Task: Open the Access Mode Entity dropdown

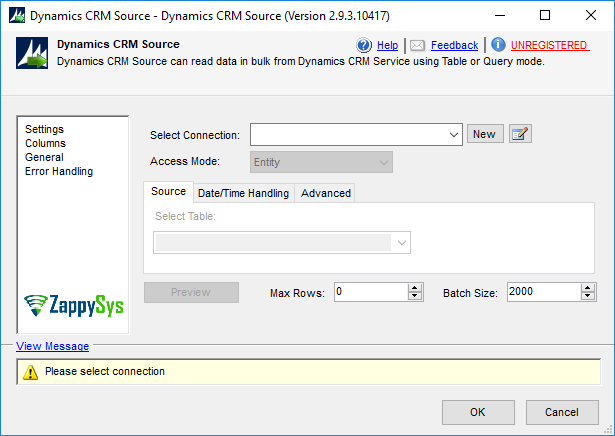Action: (x=321, y=162)
